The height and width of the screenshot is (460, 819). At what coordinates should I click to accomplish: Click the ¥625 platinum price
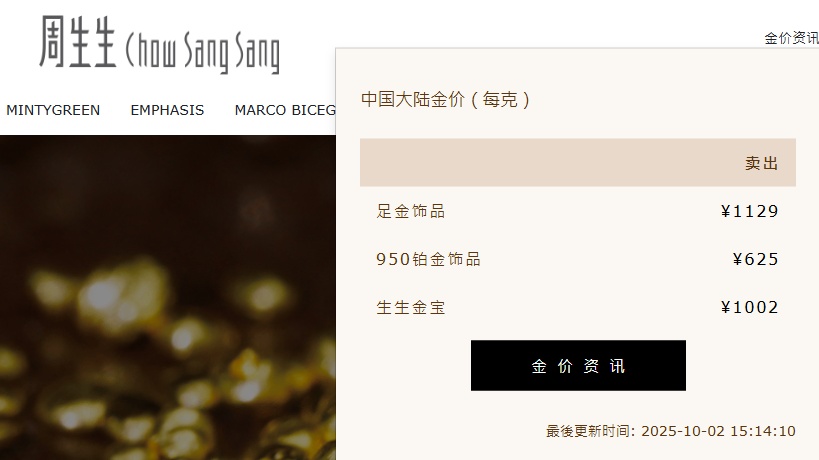(755, 259)
